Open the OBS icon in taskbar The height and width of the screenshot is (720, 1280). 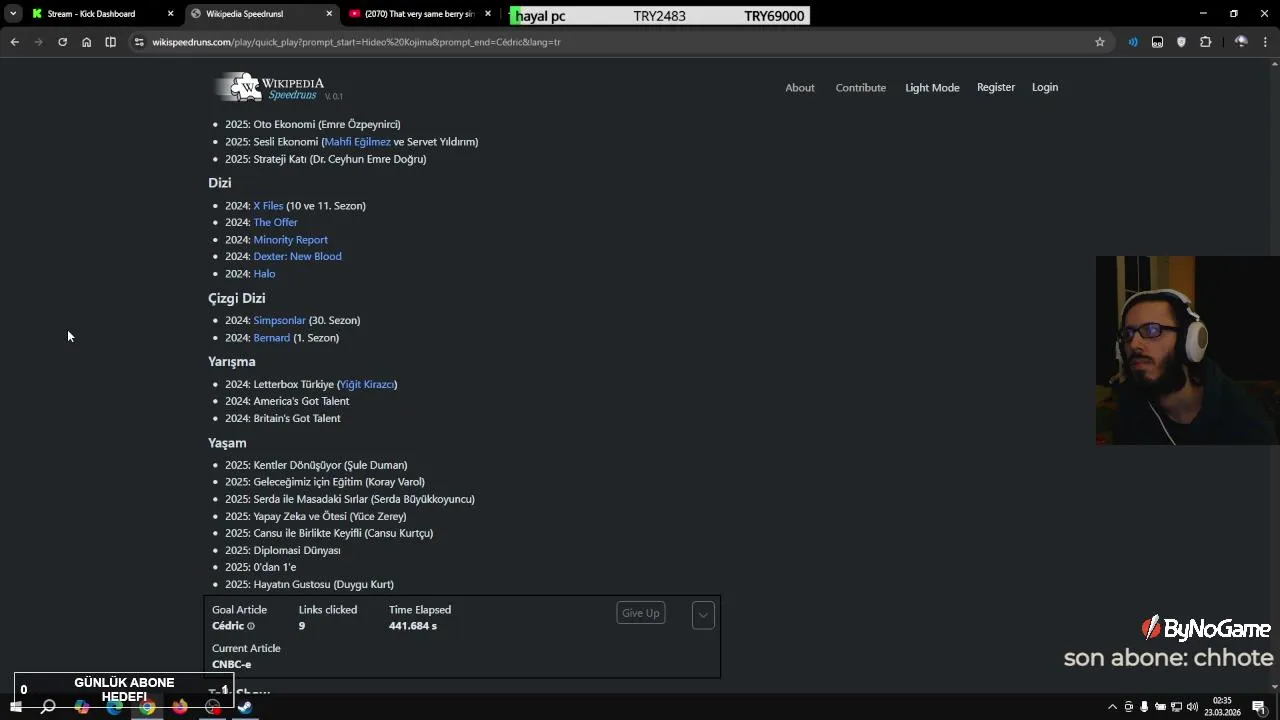212,707
